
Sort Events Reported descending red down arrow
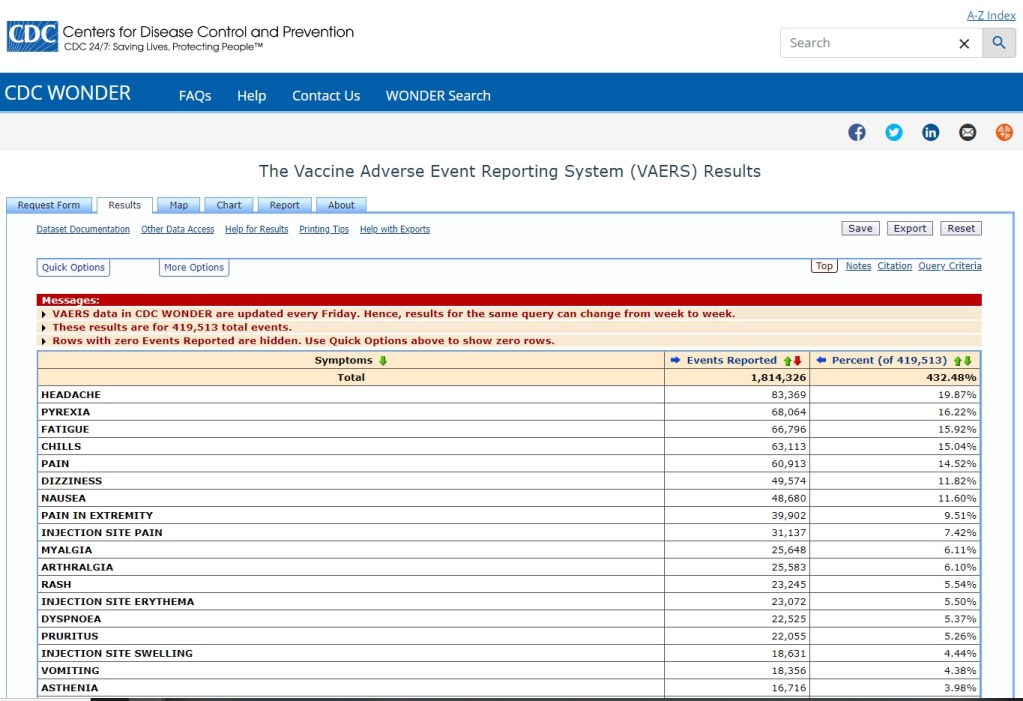click(797, 361)
